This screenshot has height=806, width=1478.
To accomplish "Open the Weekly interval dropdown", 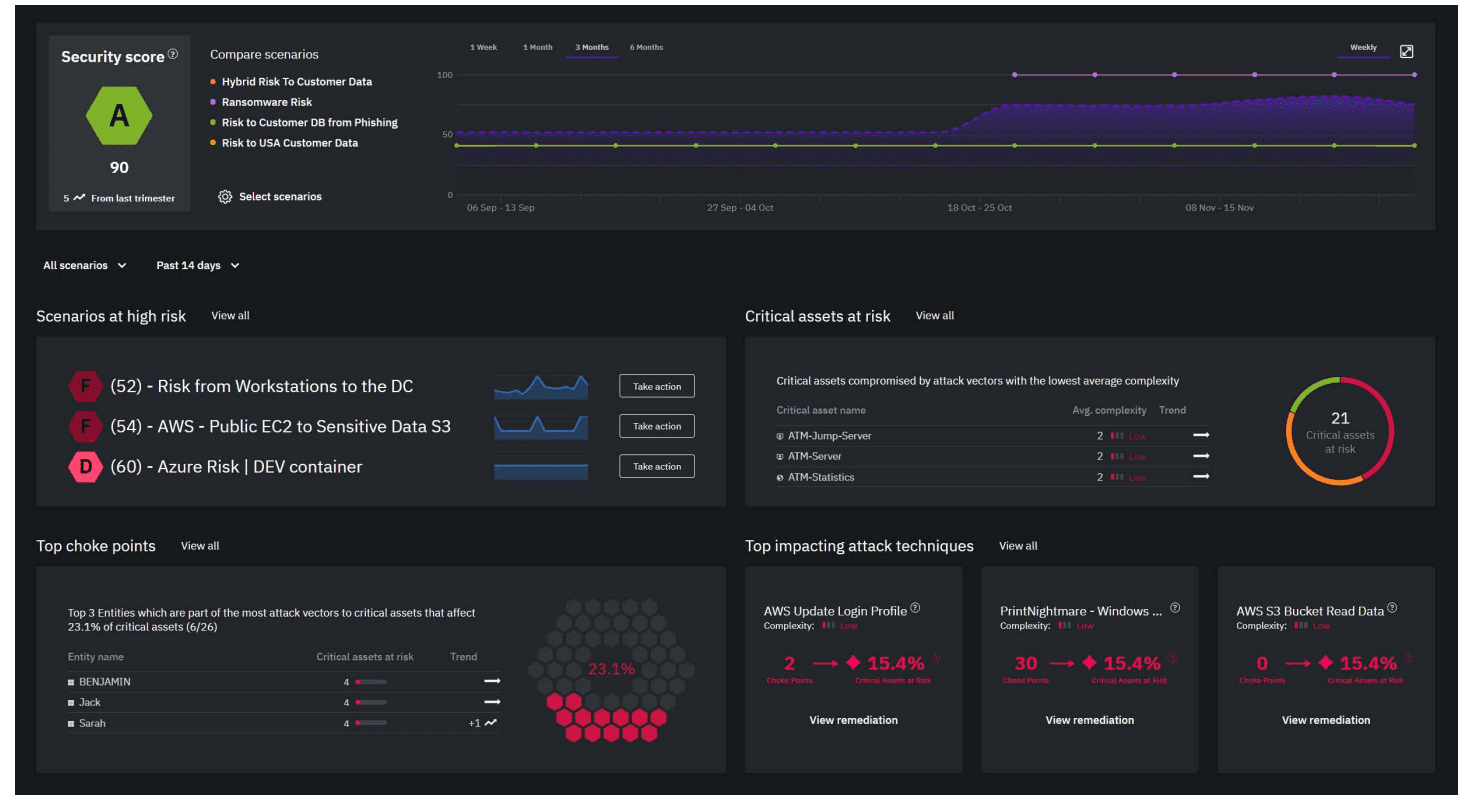I will click(1364, 47).
